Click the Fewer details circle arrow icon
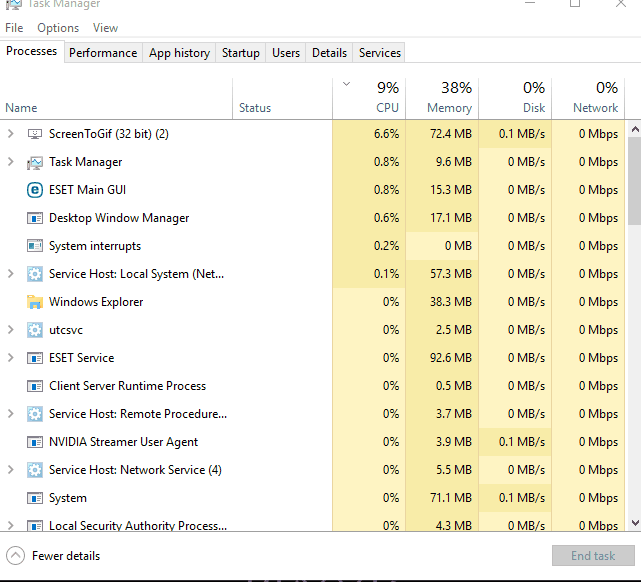This screenshot has width=641, height=582. click(16, 556)
